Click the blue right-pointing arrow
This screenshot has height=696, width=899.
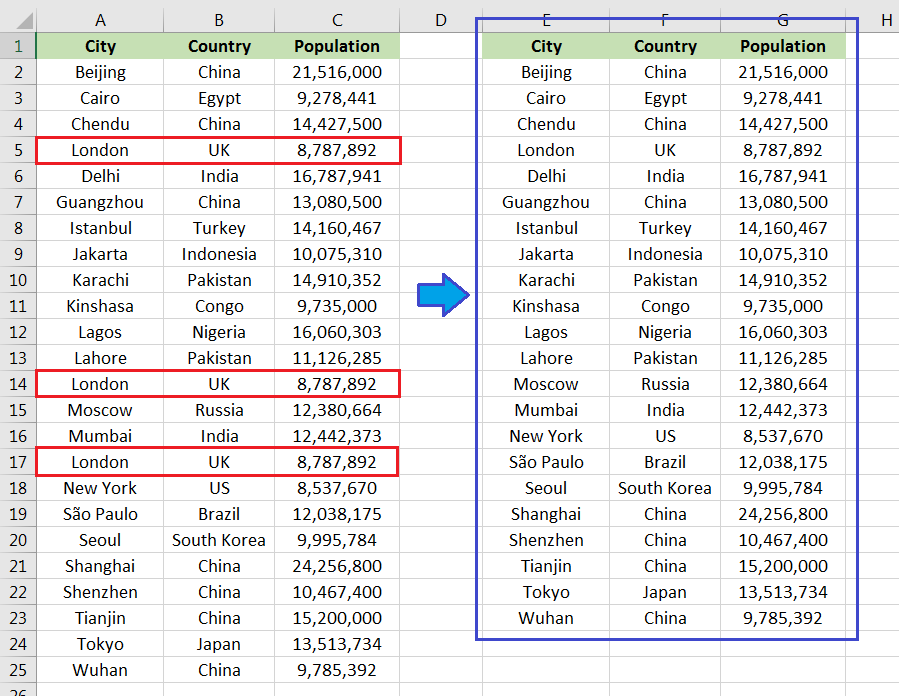tap(442, 297)
